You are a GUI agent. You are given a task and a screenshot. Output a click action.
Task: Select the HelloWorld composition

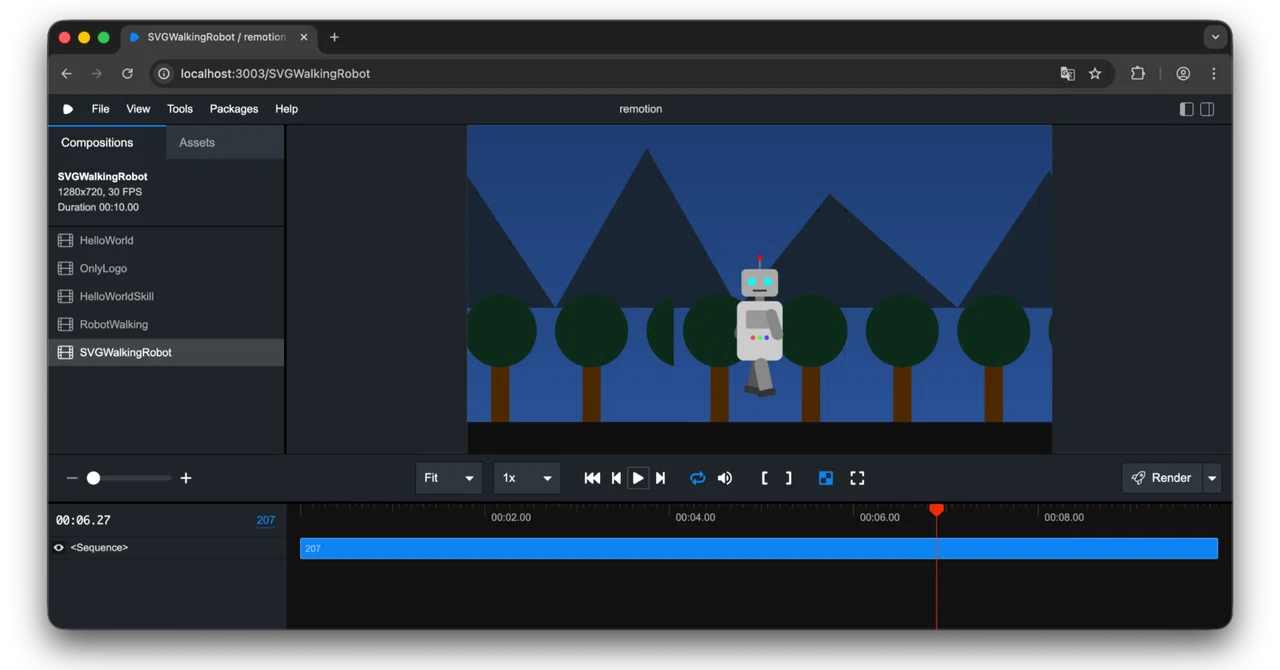(166, 240)
